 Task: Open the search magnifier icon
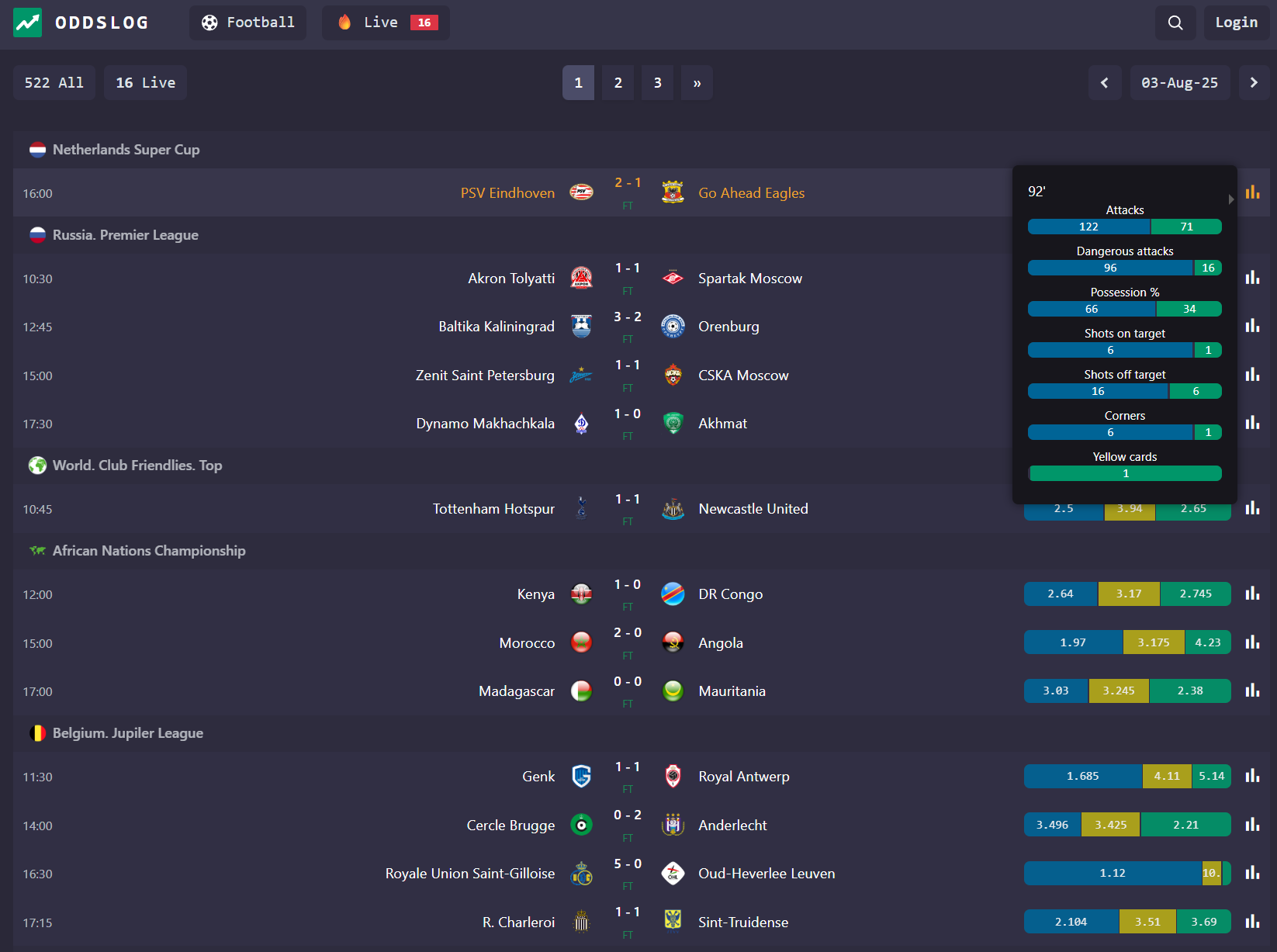click(1175, 23)
